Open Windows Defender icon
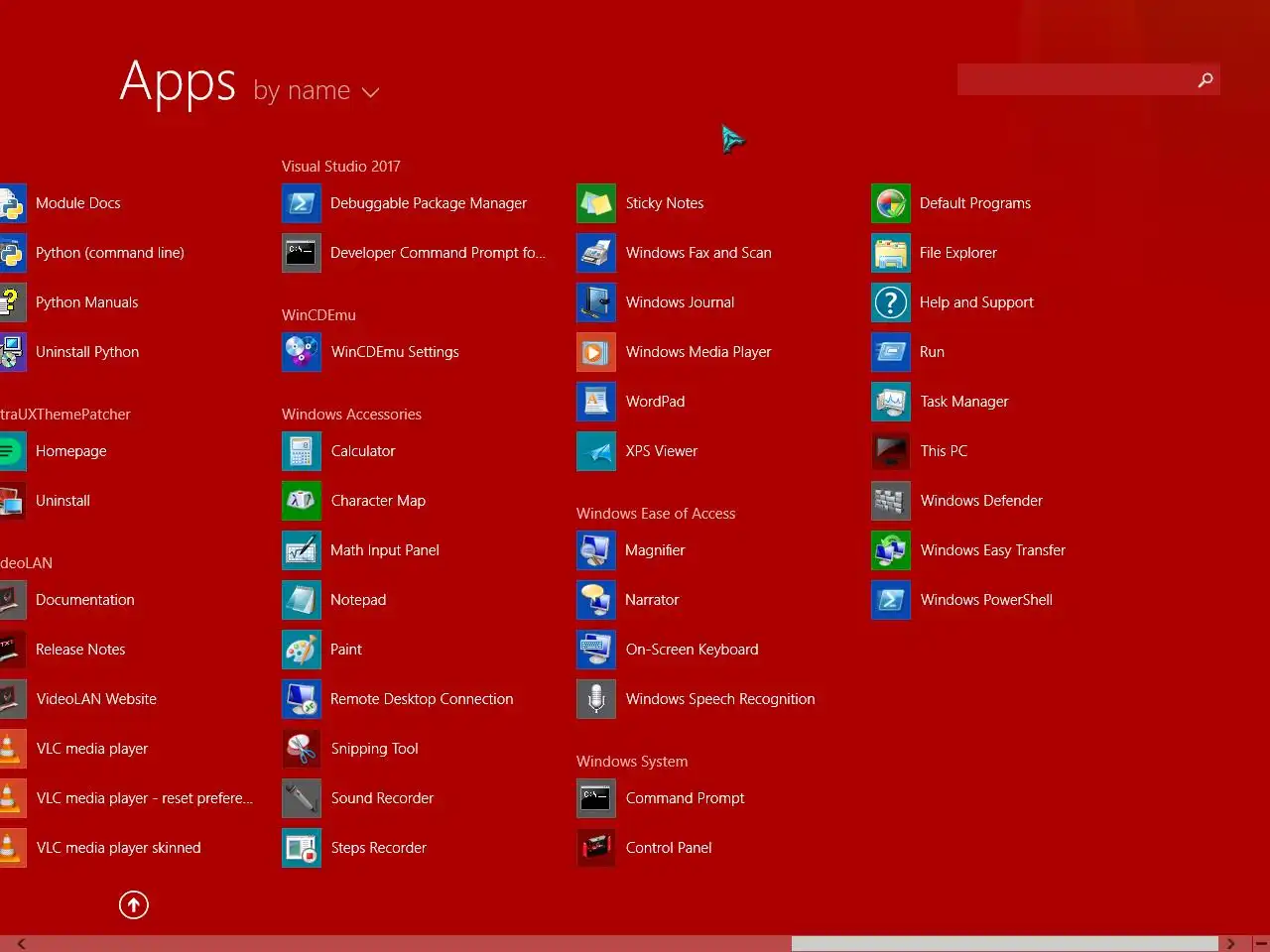1270x952 pixels. point(891,501)
